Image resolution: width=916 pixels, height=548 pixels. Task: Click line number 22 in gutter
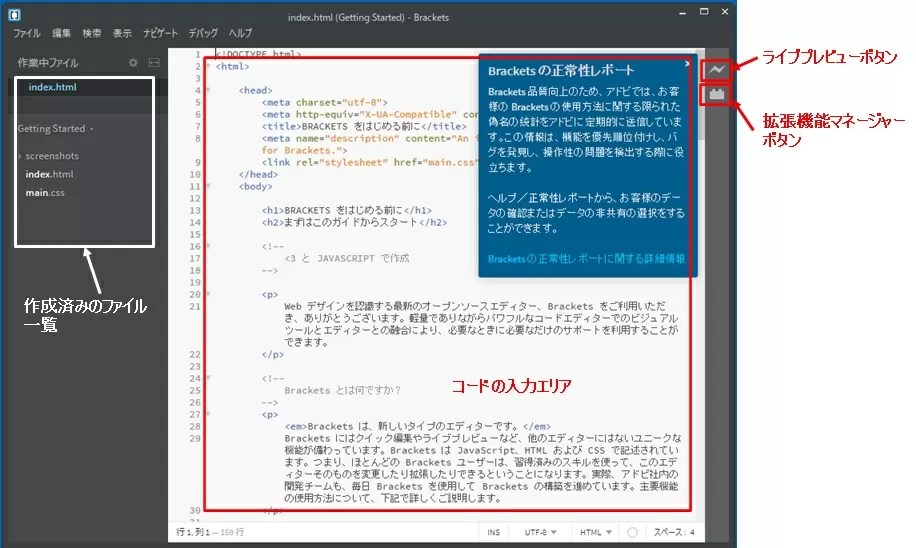[x=195, y=355]
